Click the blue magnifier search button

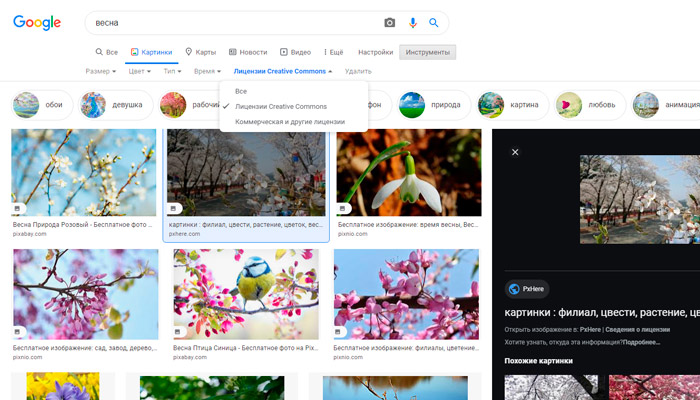point(433,23)
